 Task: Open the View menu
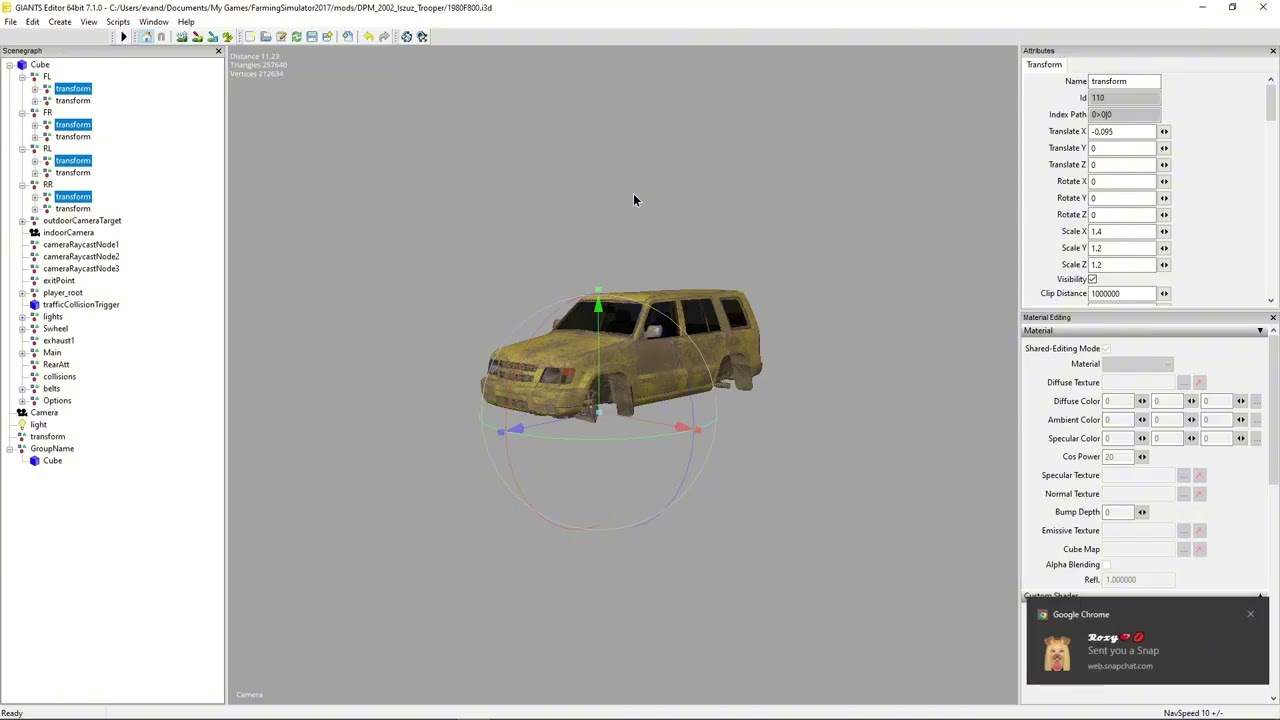[89, 22]
